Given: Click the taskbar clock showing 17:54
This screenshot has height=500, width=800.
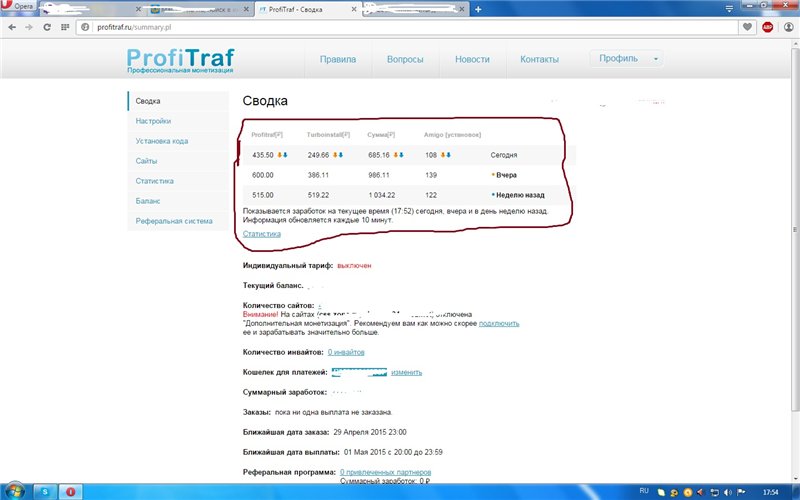Looking at the screenshot, I should [x=770, y=492].
